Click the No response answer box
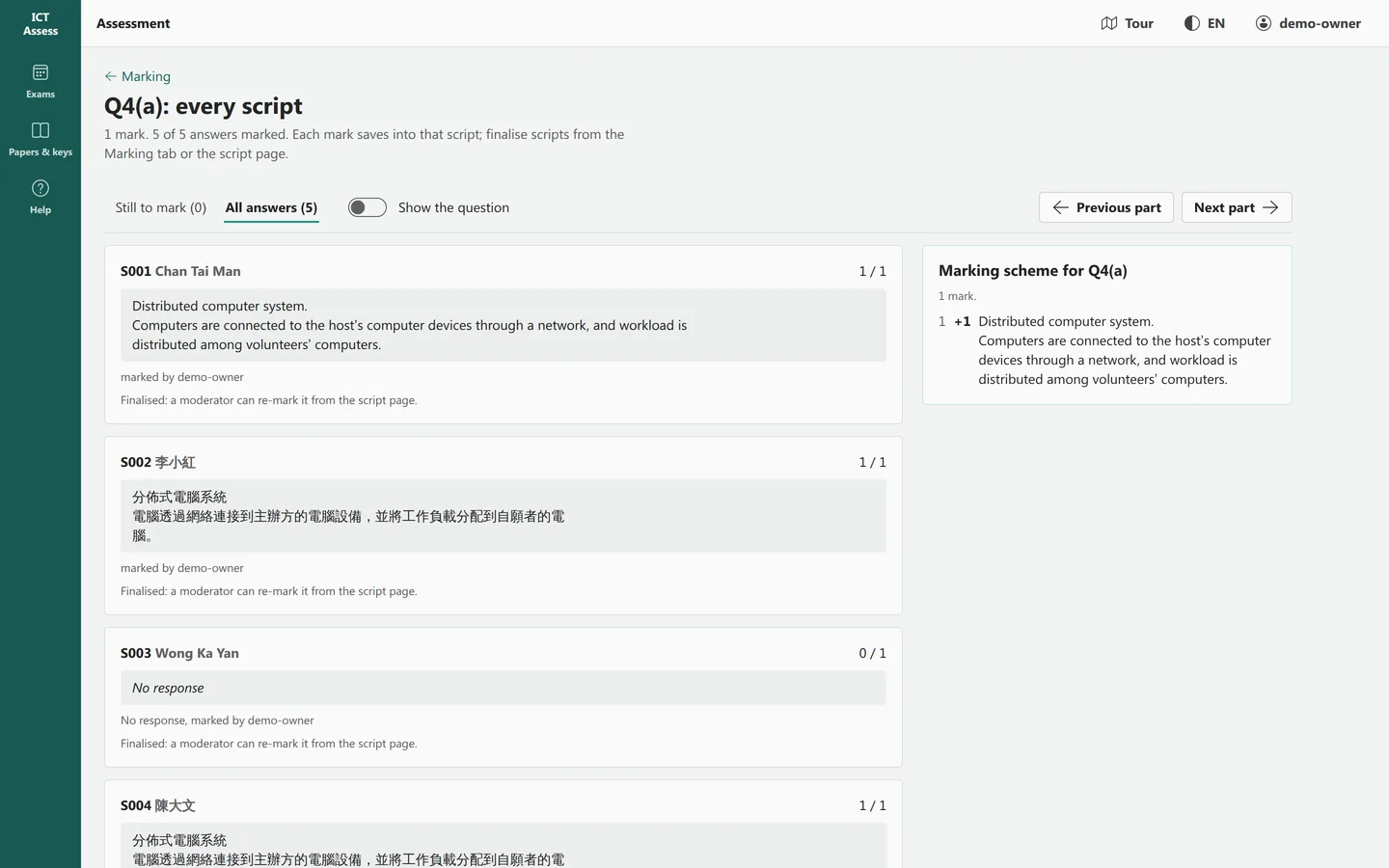1389x868 pixels. 504,688
